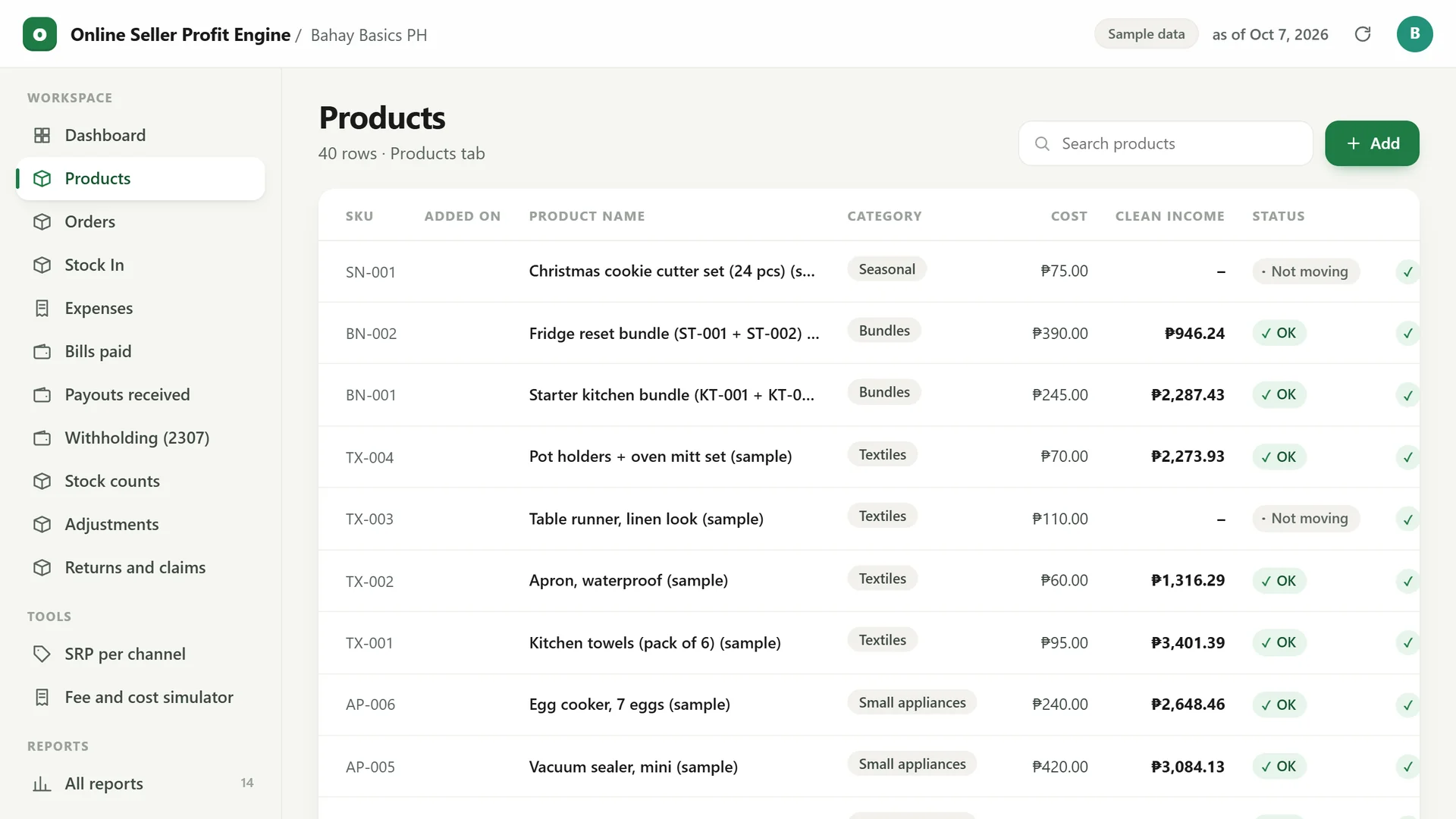Viewport: 1456px width, 819px height.
Task: Click the checkmark icon for BN-001 row
Action: coord(1407,395)
